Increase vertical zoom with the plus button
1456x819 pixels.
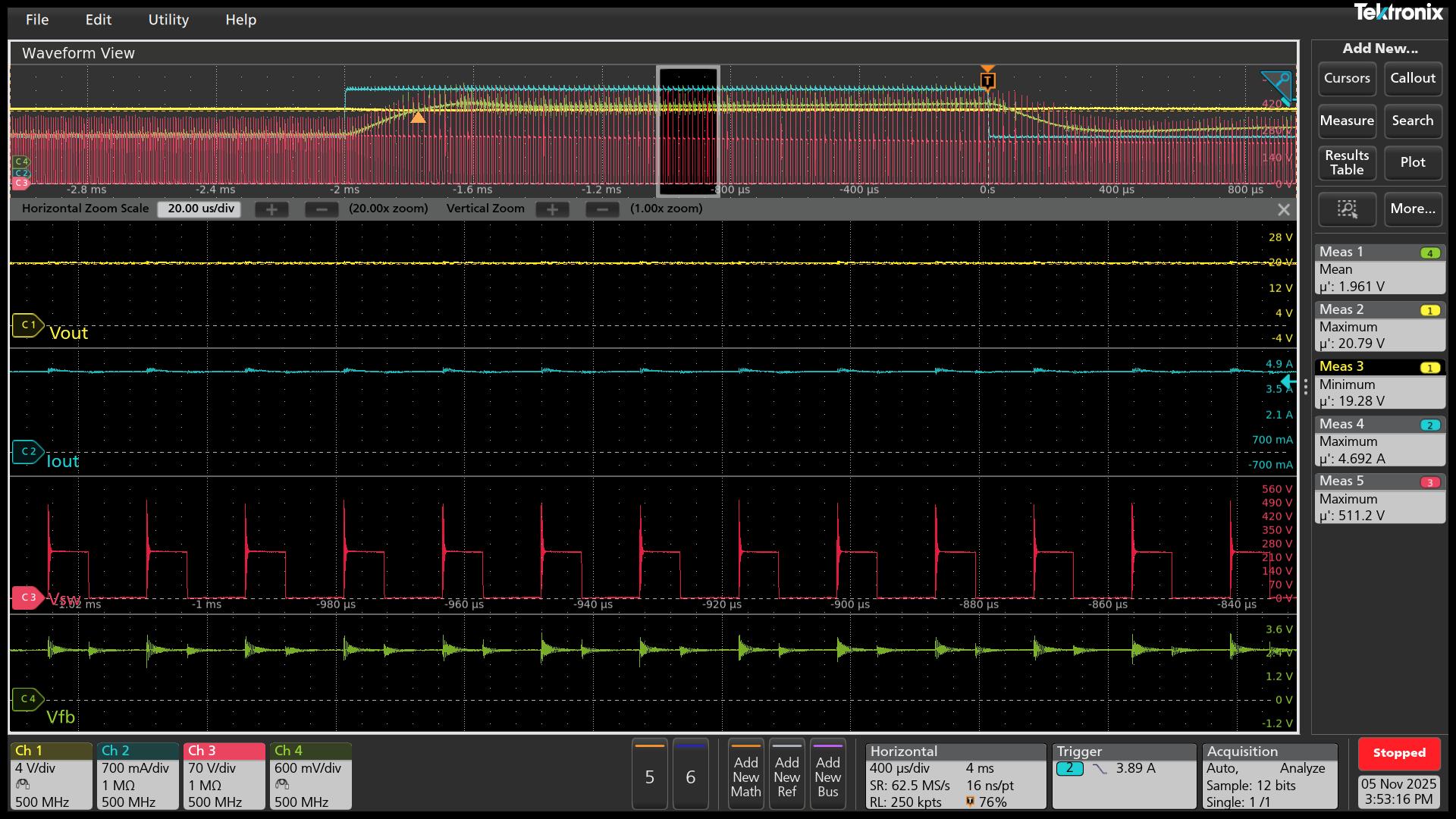click(x=552, y=209)
